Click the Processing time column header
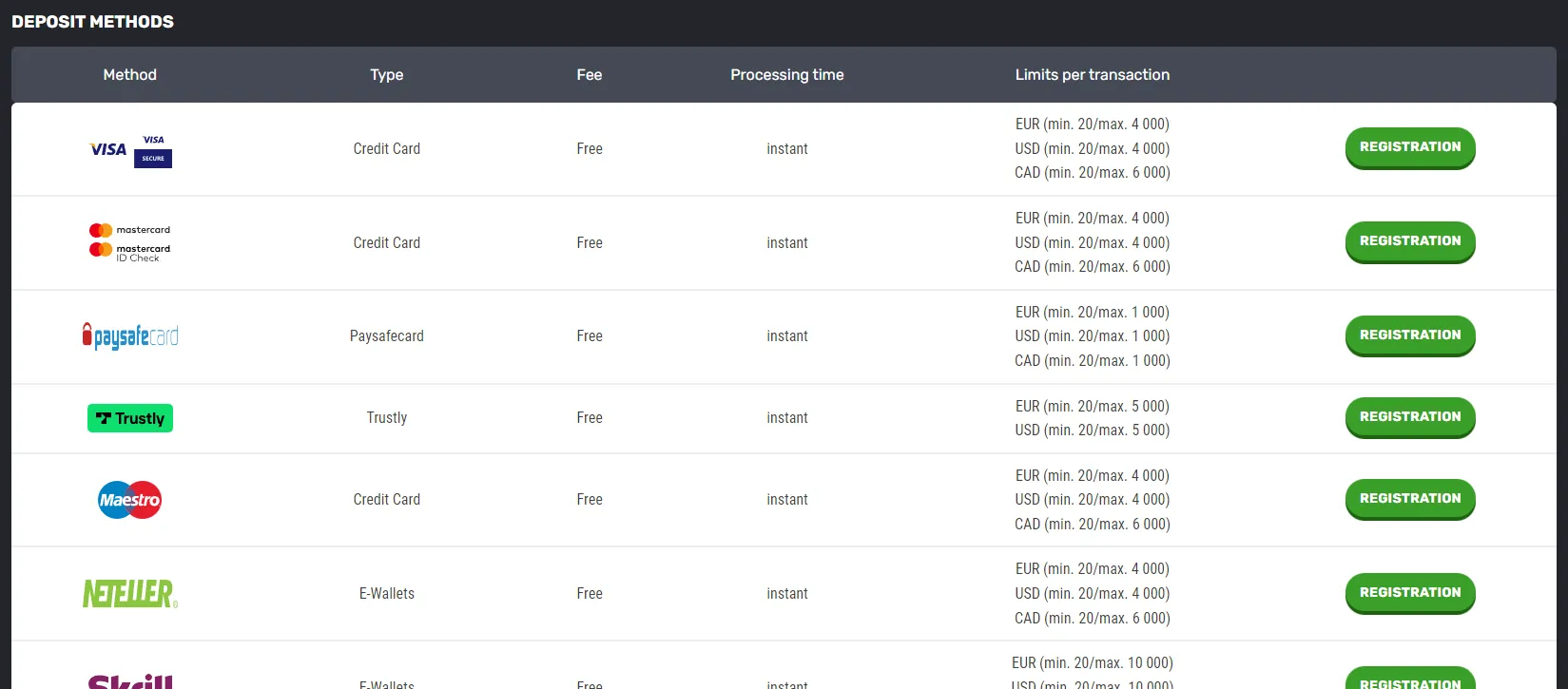 point(787,75)
